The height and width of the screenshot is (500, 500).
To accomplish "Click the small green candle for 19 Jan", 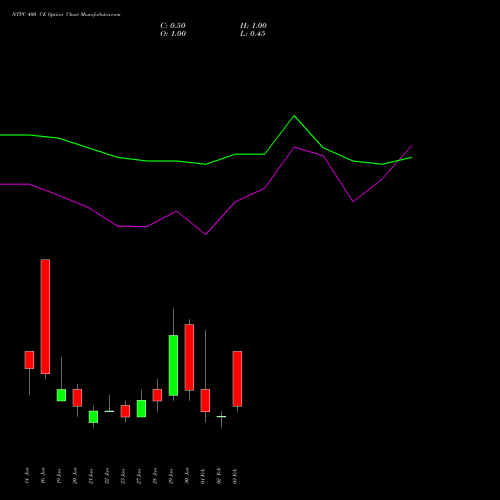I will click(61, 395).
